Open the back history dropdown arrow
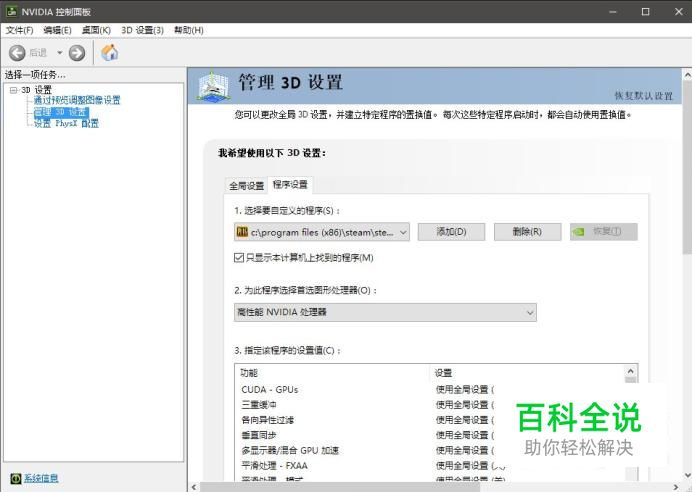Viewport: 692px width, 492px height. coord(60,53)
